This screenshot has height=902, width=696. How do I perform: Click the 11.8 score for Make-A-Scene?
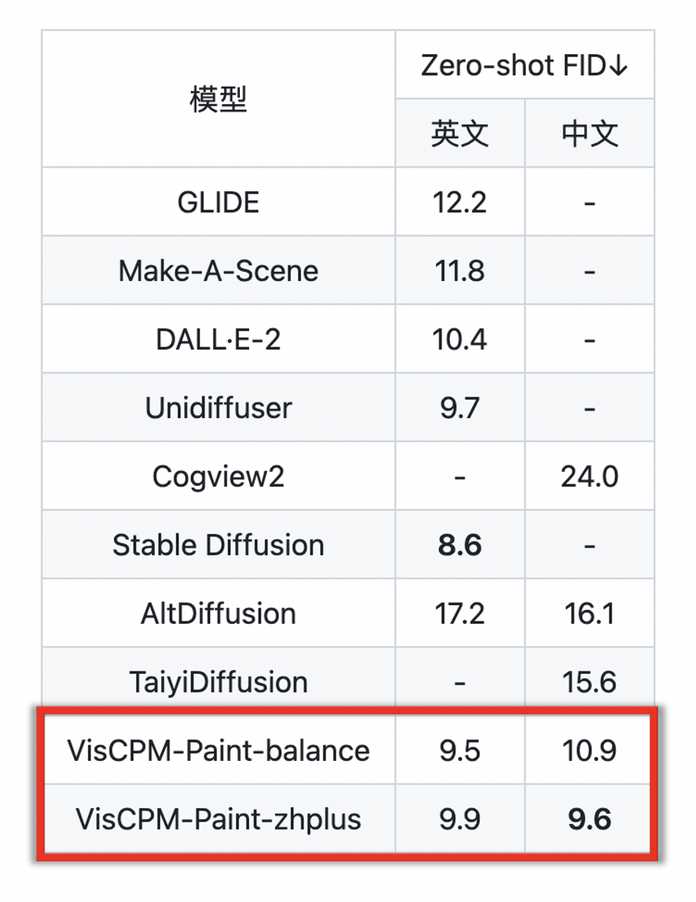pos(460,270)
